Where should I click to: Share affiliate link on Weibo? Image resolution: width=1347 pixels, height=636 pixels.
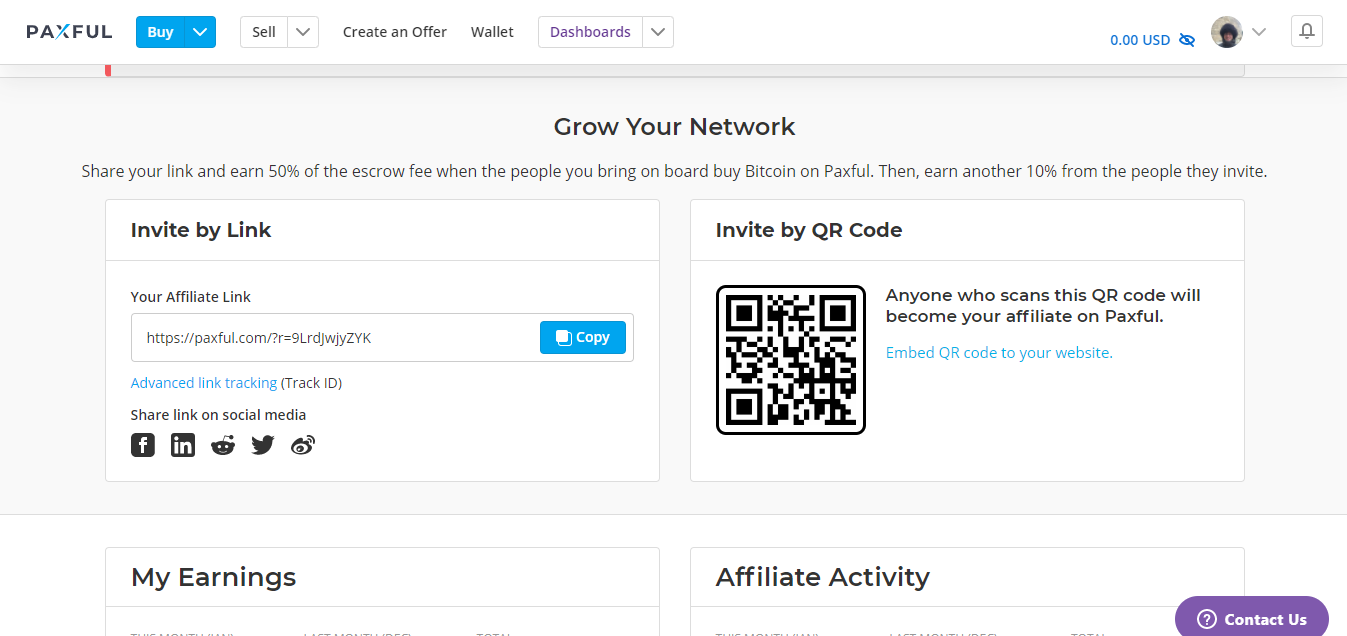[303, 445]
